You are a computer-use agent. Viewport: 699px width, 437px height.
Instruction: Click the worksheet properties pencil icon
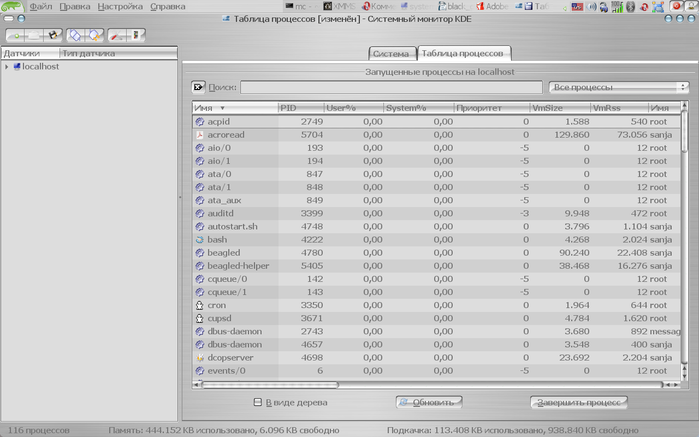pyautogui.click(x=117, y=35)
